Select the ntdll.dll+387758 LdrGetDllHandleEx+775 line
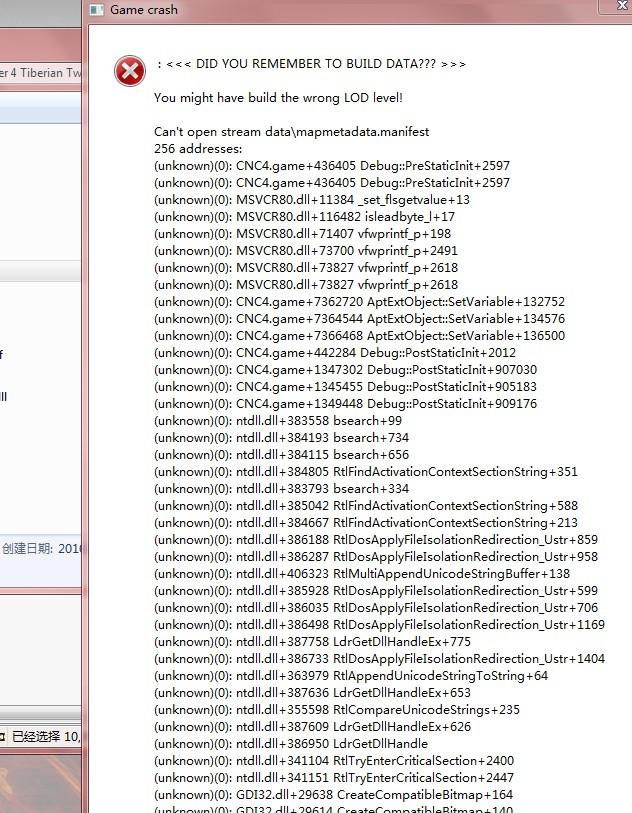Screen dimensions: 632x813 pos(313,642)
